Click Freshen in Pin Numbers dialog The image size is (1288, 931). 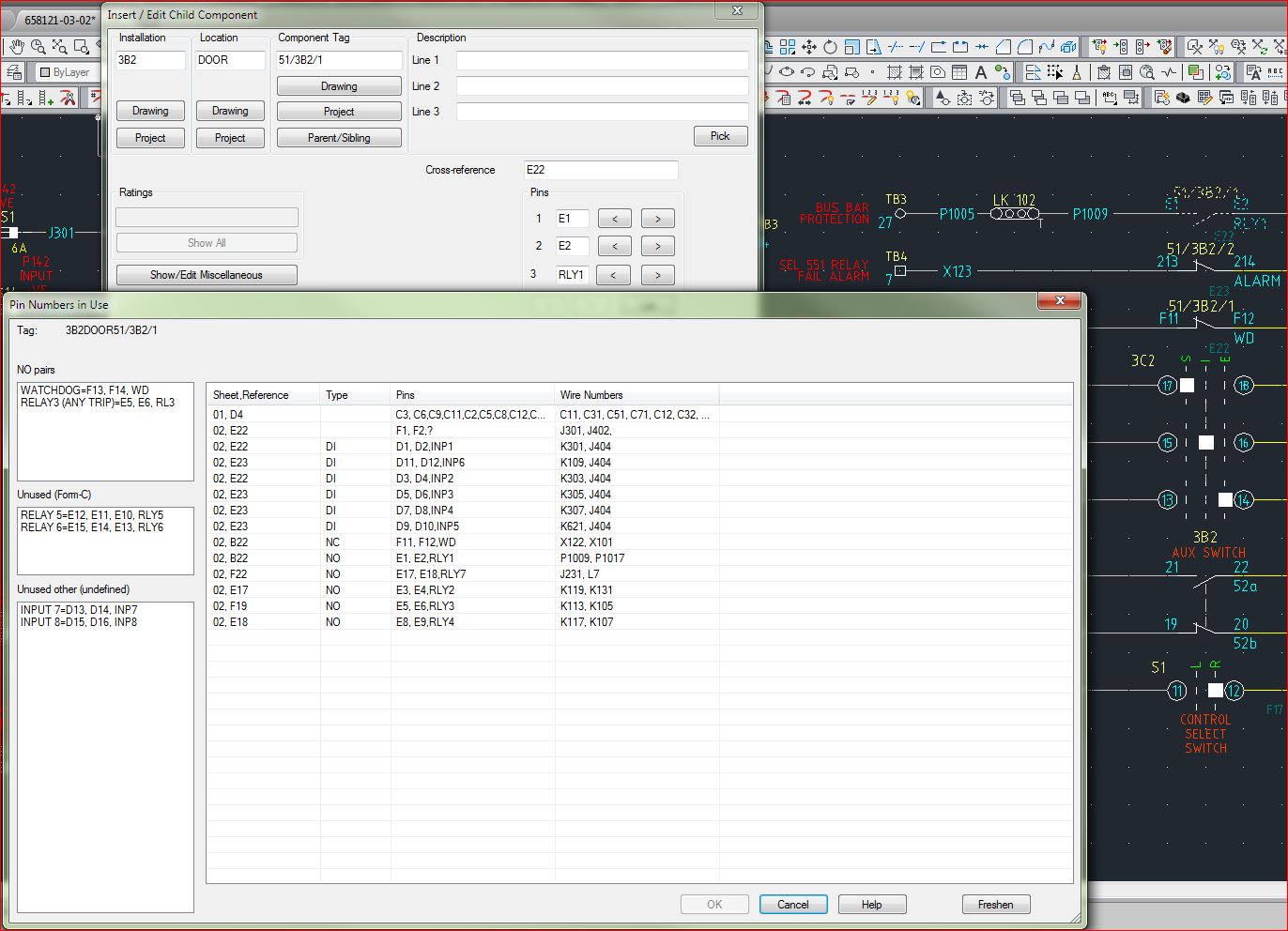[995, 904]
